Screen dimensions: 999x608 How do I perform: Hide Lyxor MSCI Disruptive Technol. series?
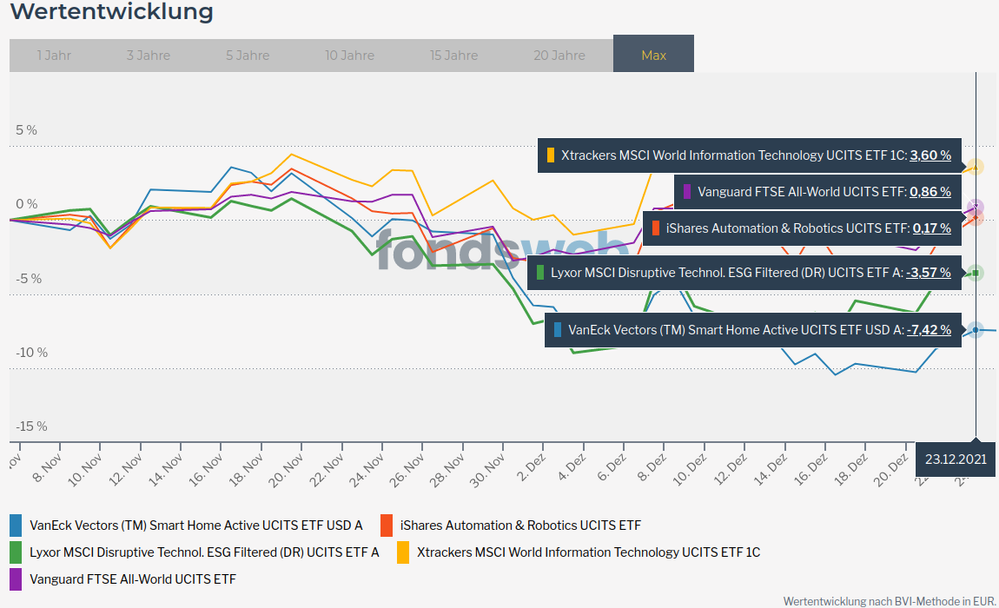(205, 552)
